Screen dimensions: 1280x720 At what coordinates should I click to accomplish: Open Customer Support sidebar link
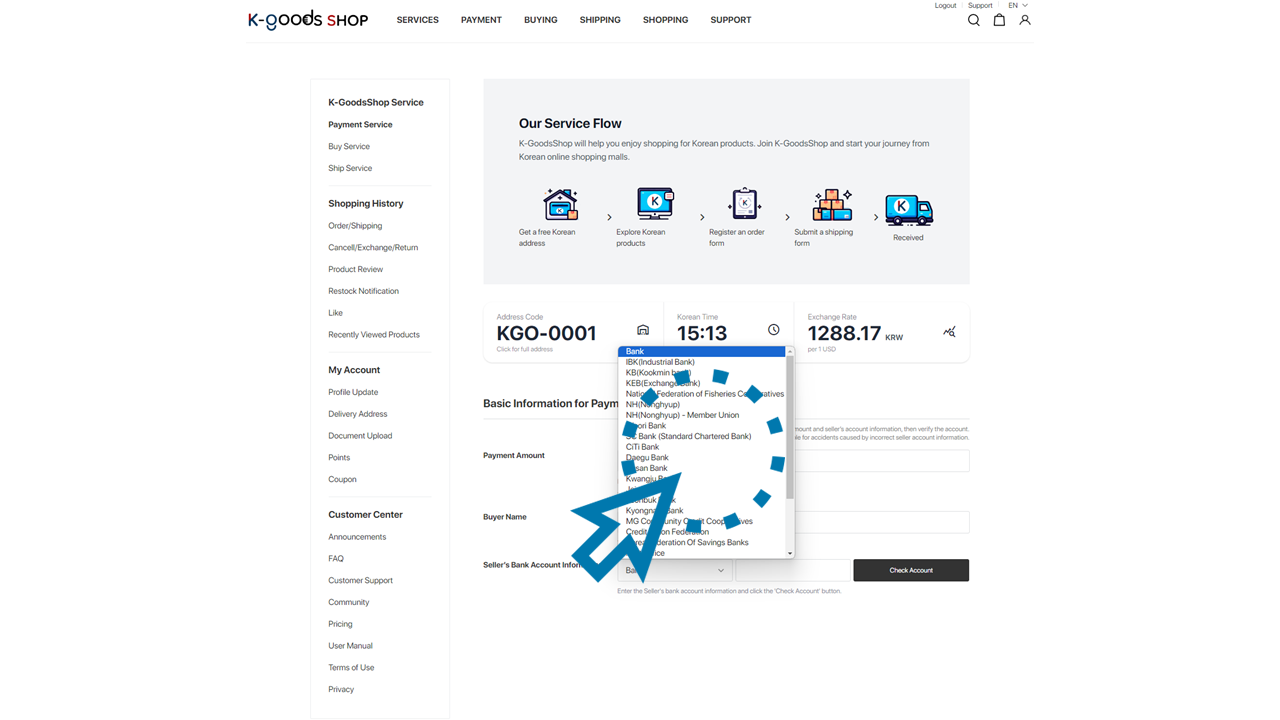point(360,581)
